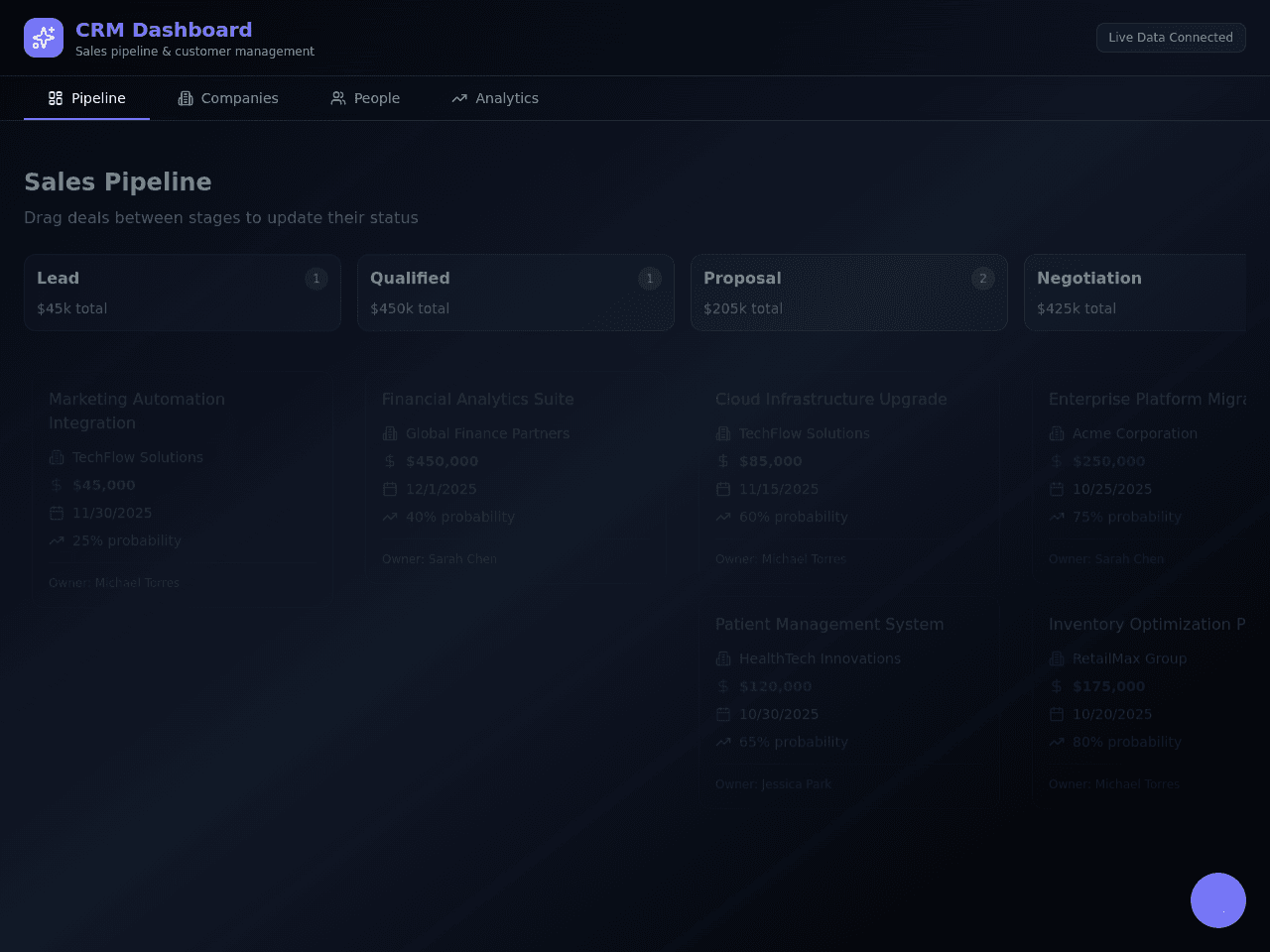Open the Patient Management System deal card
This screenshot has width=1270, height=952.
point(849,702)
